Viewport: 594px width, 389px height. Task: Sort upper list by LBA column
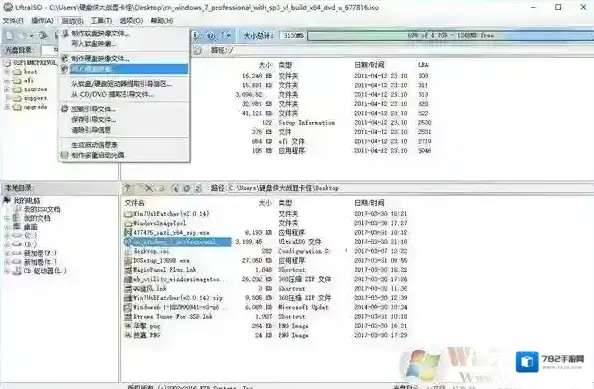point(423,65)
